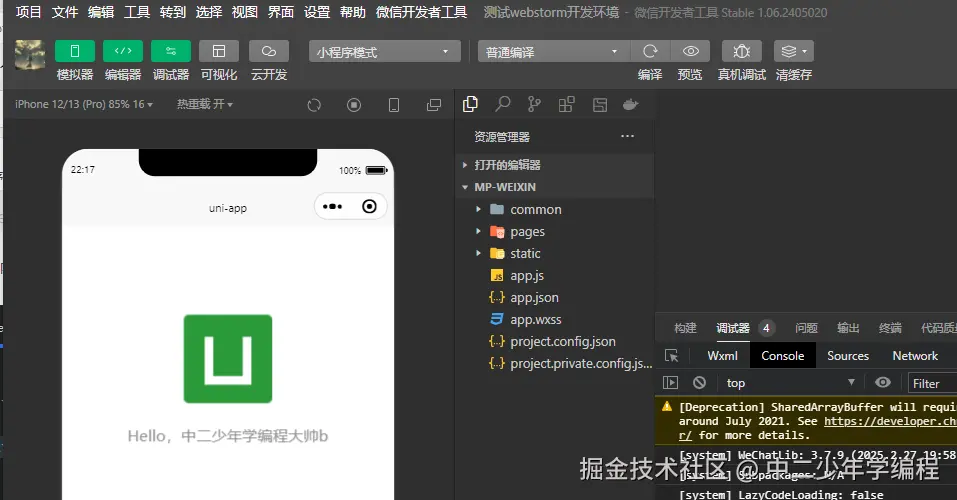Open the Extensions blocks icon
The width and height of the screenshot is (957, 500).
(x=566, y=104)
